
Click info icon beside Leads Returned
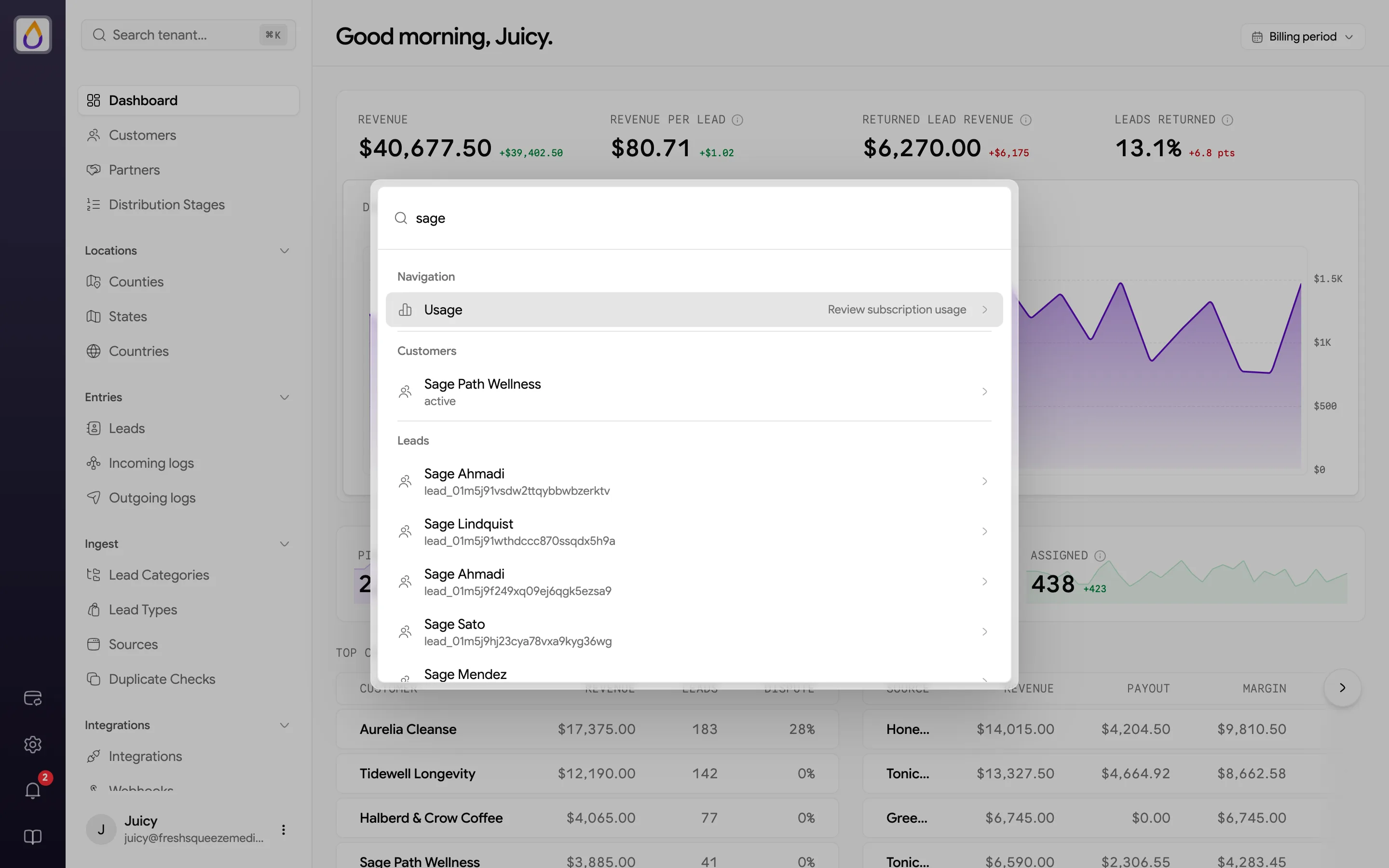(x=1227, y=120)
